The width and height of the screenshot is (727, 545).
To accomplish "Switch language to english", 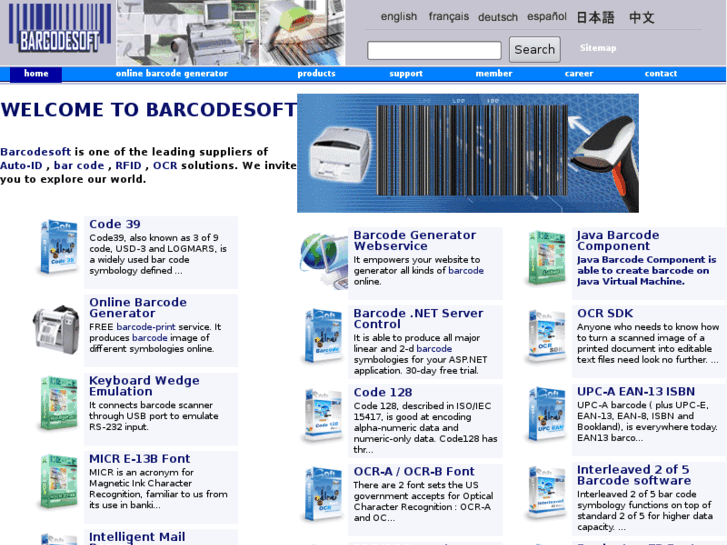I will 399,17.
